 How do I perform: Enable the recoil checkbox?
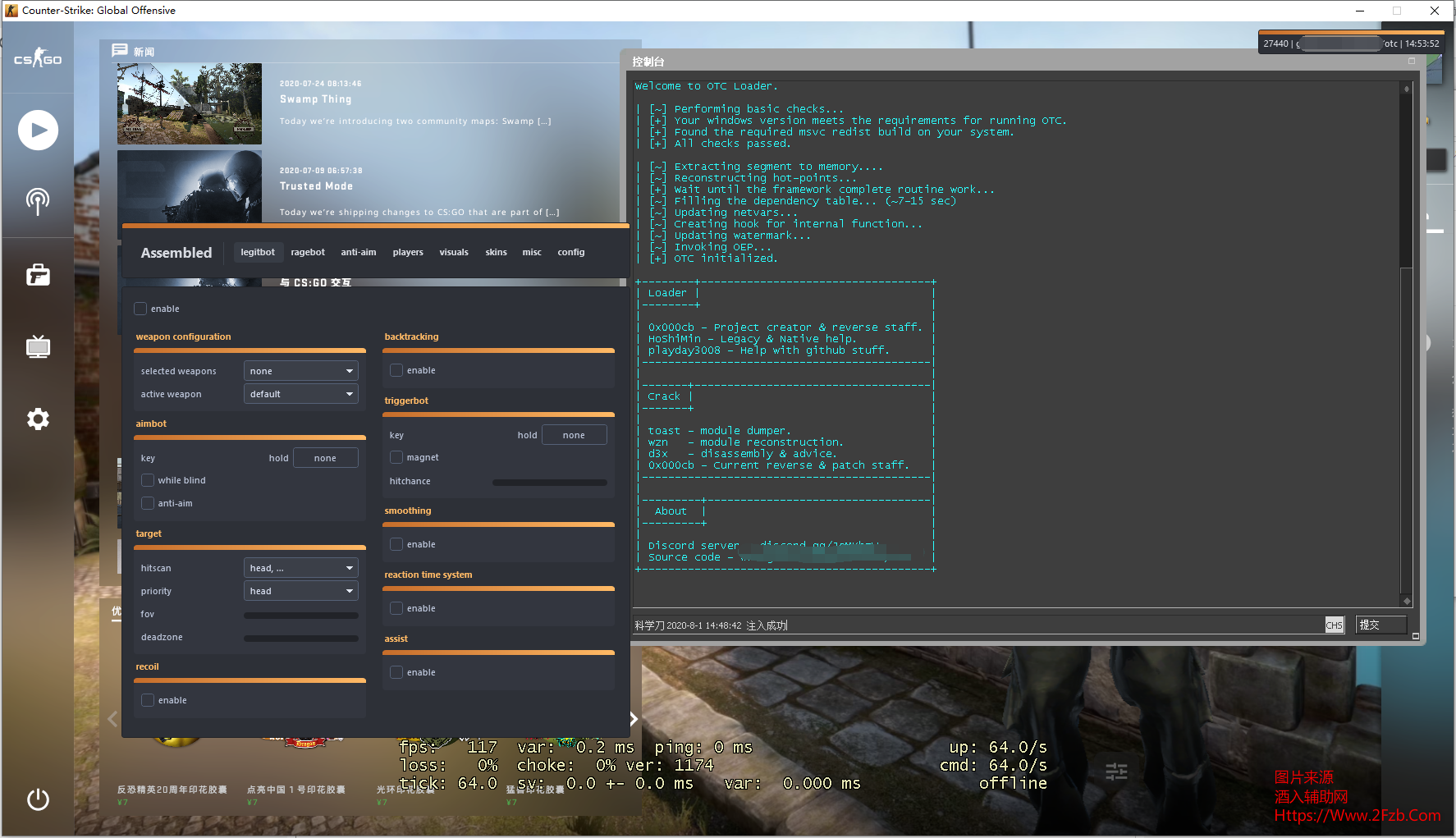148,700
